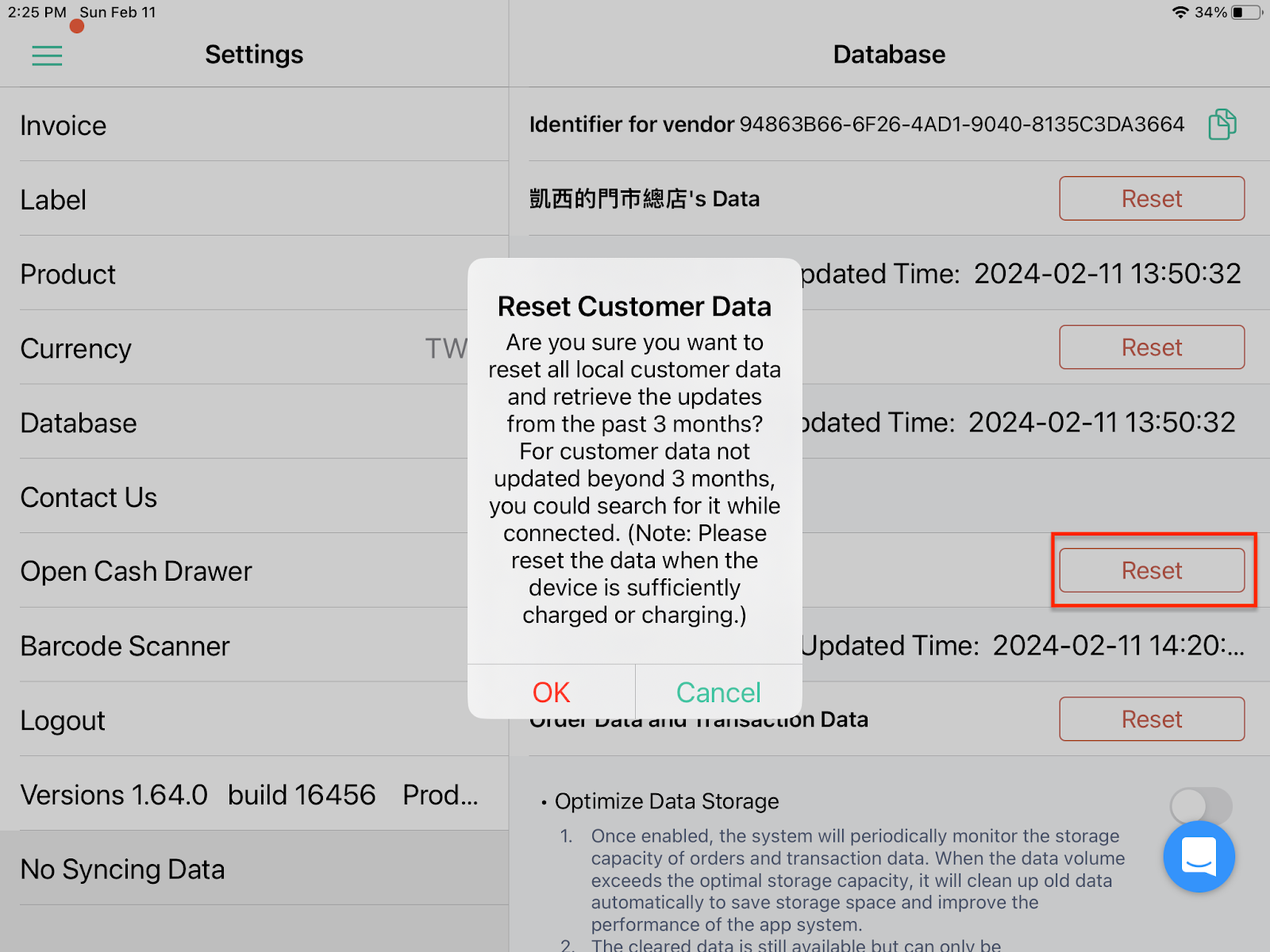Screen dimensions: 1270x952
Task: Reset Order Data and Transaction Data
Action: tap(1152, 720)
